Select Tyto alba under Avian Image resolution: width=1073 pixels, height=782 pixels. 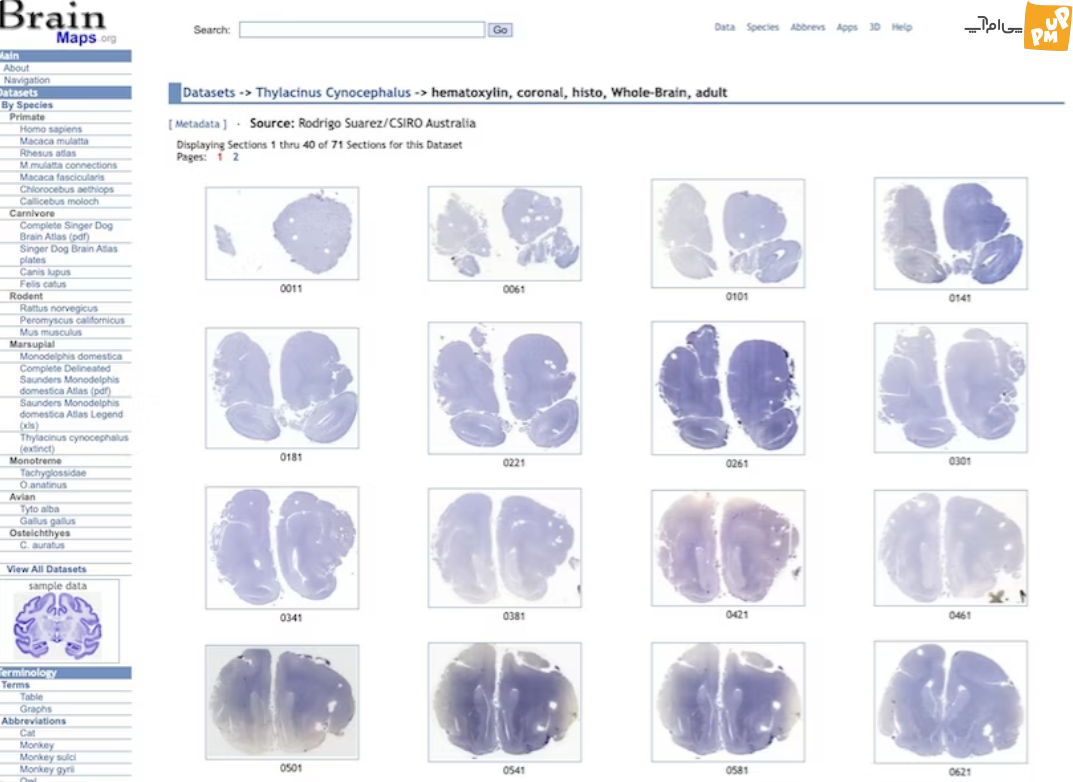point(40,509)
